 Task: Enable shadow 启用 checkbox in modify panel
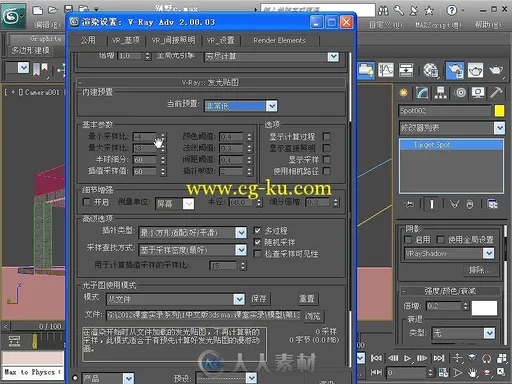click(408, 240)
